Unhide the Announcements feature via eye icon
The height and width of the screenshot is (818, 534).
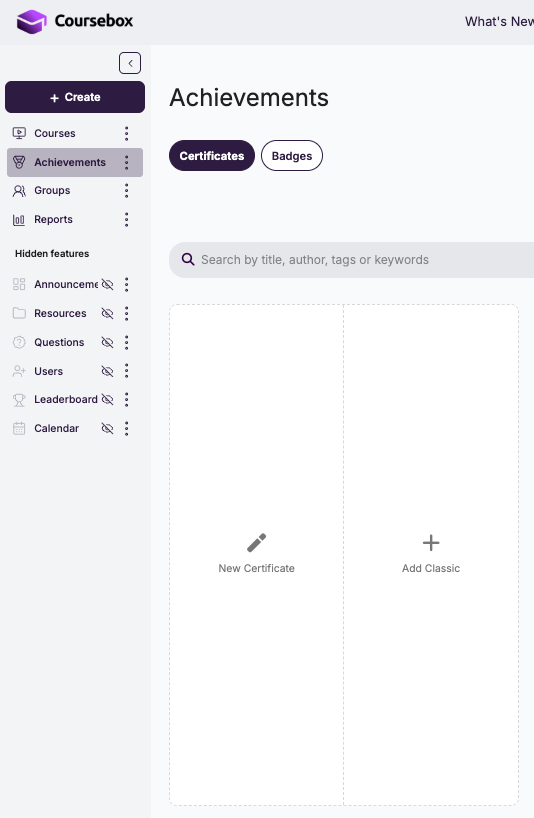107,284
